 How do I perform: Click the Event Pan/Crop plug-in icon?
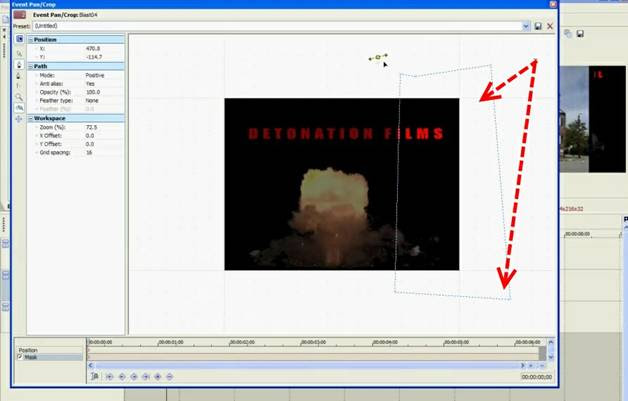tap(20, 15)
